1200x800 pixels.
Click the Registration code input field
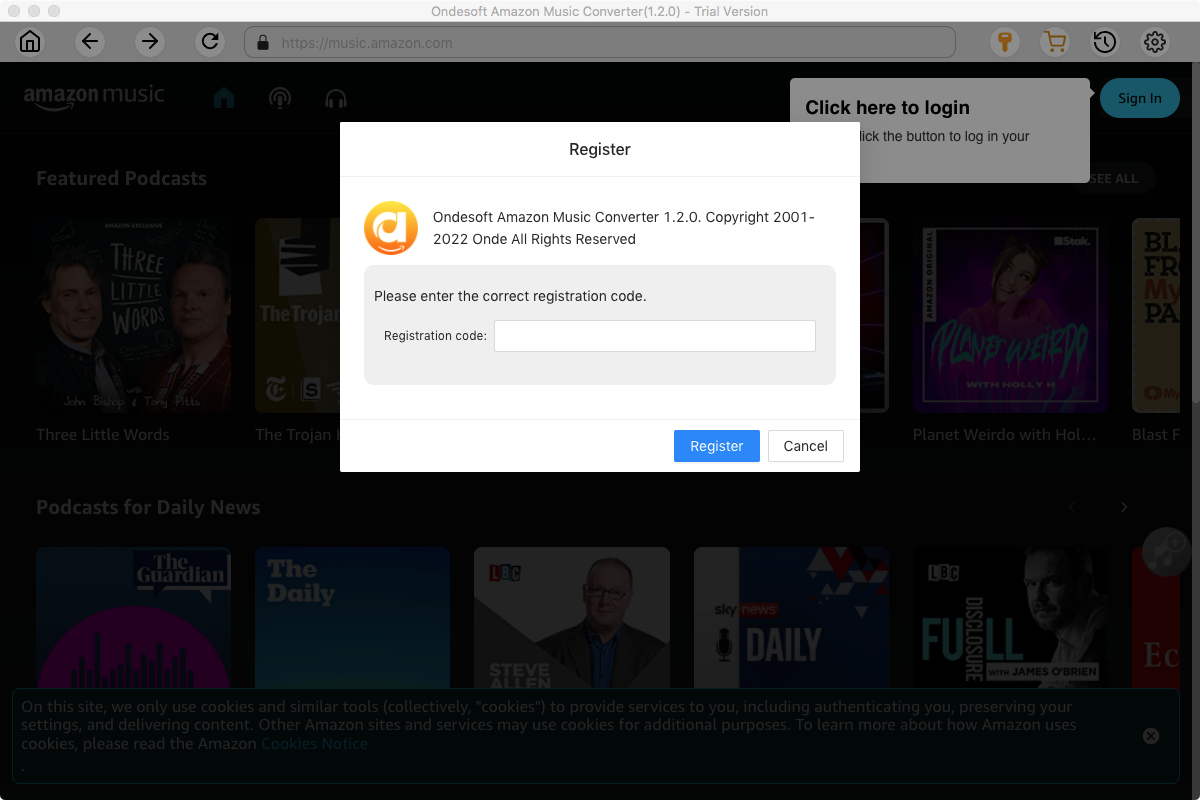click(655, 336)
